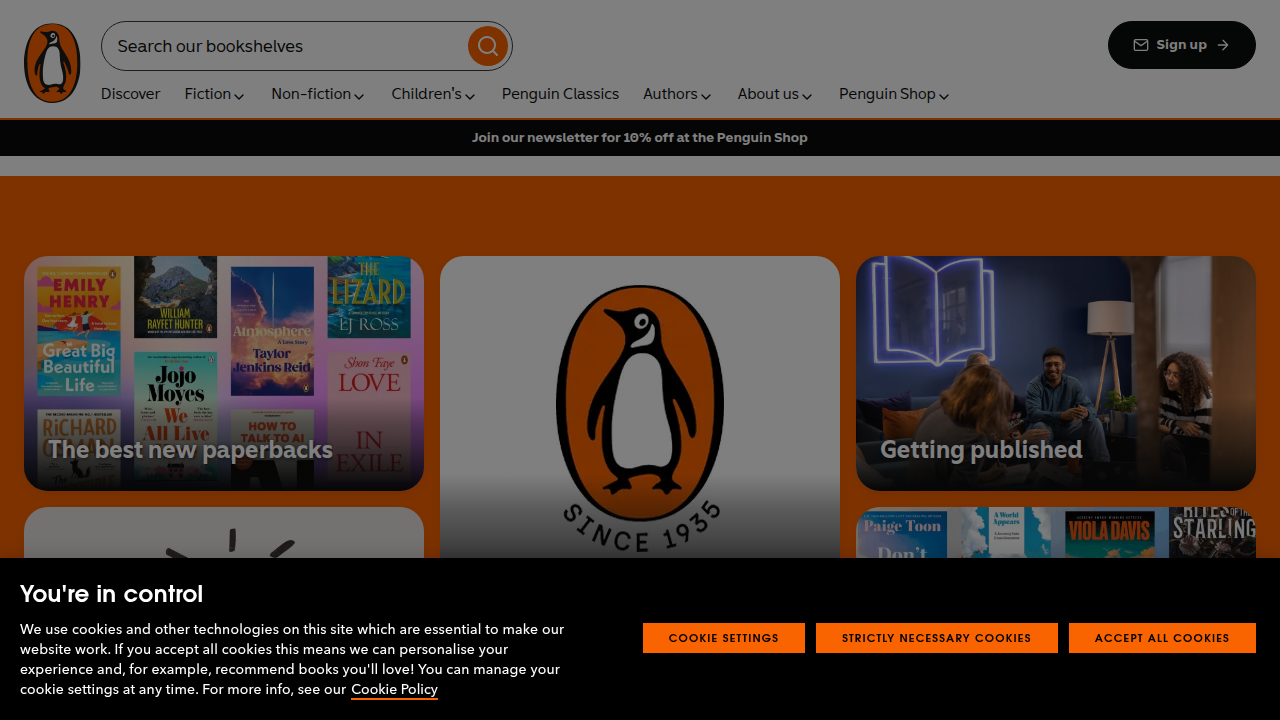Viewport: 1280px width, 720px height.
Task: Click Cookie Settings button
Action: point(724,638)
